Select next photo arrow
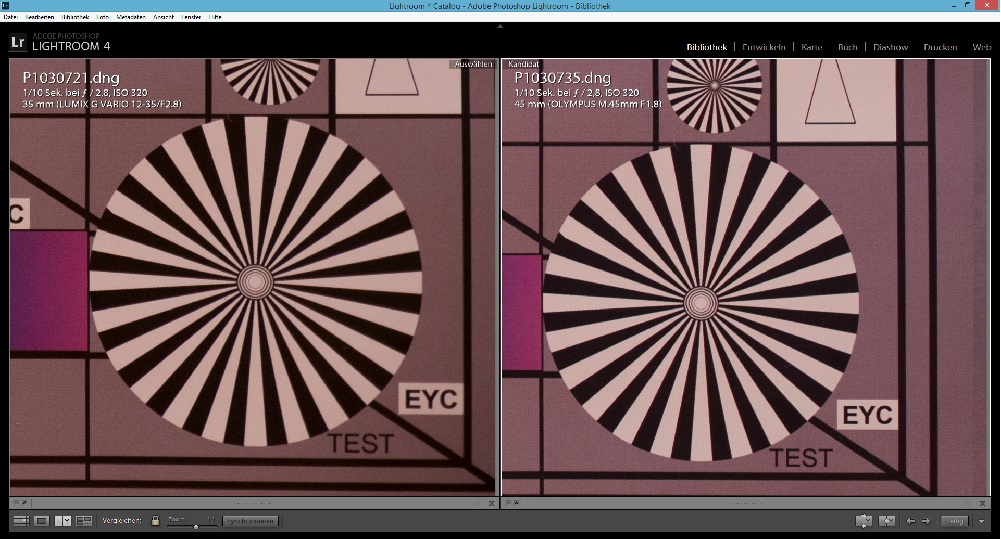The height and width of the screenshot is (539, 1001). click(926, 521)
